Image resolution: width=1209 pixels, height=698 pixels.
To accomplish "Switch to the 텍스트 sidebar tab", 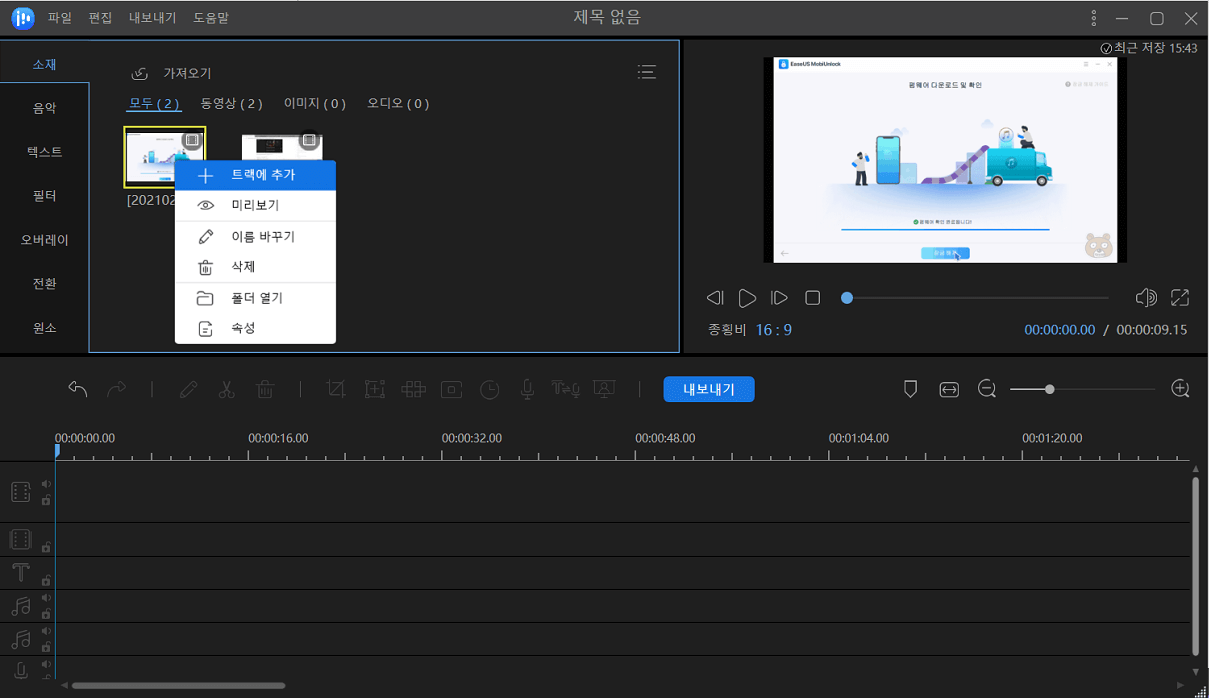I will pos(44,152).
